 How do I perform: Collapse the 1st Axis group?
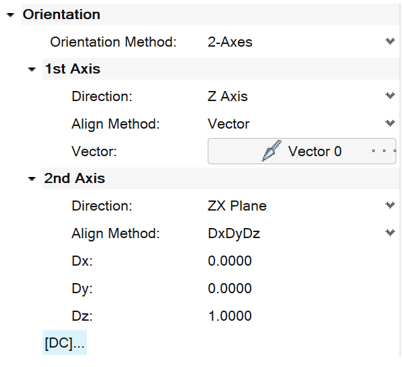[x=32, y=69]
